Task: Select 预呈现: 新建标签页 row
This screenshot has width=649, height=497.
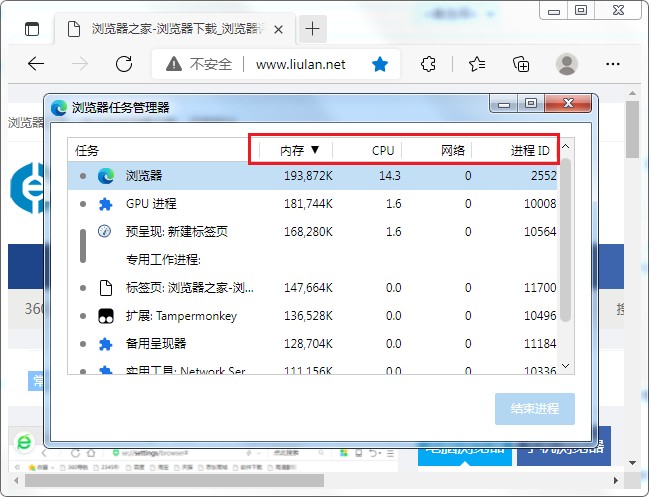Action: (312, 231)
